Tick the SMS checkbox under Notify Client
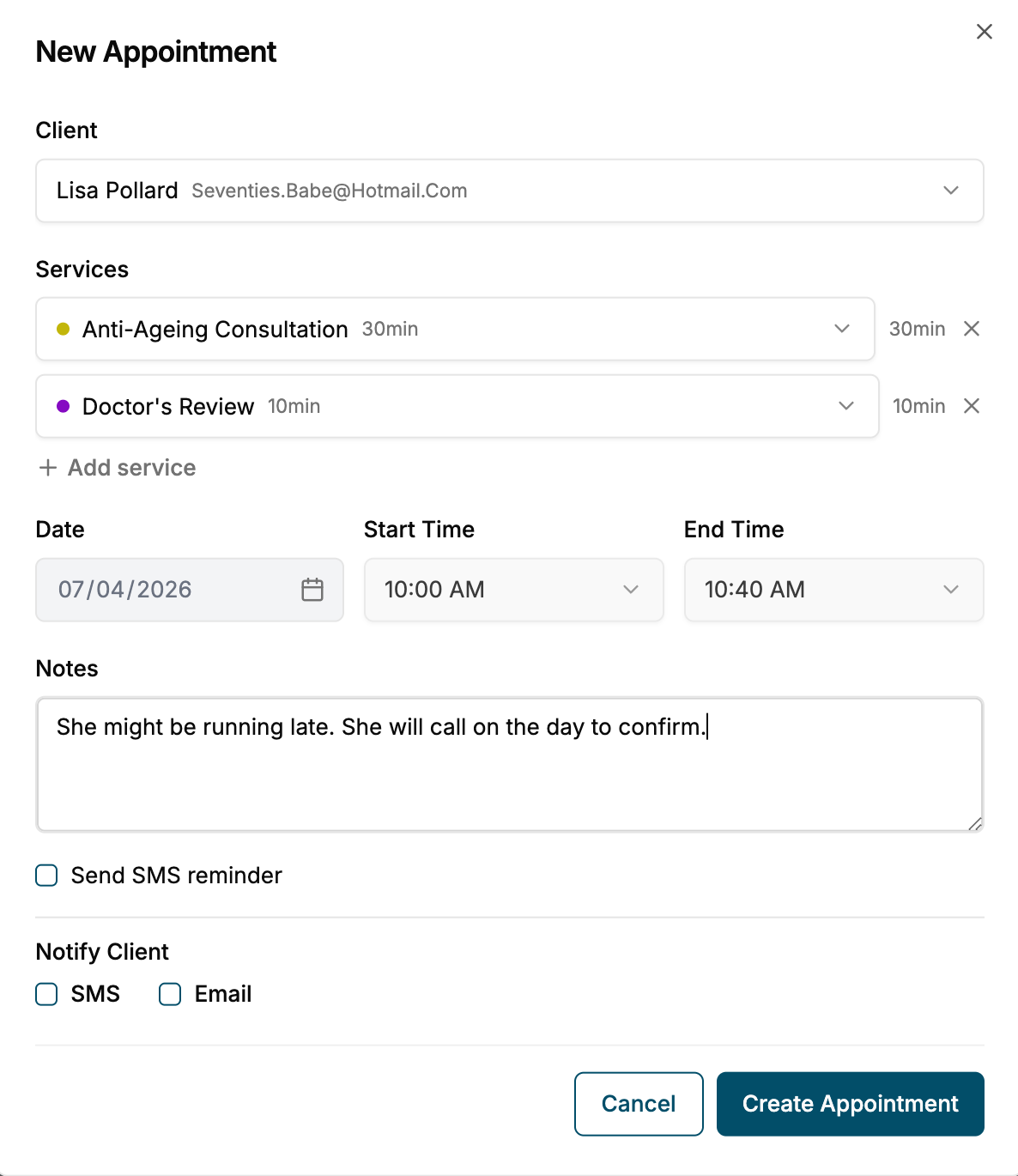Viewport: 1018px width, 1176px height. coord(46,994)
